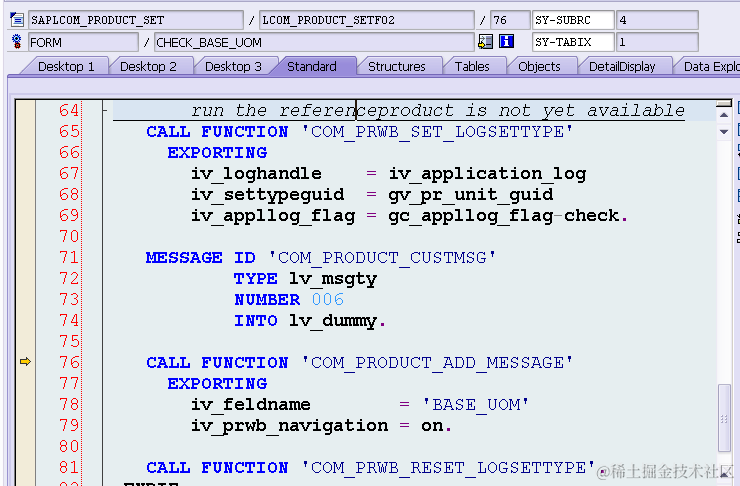Image resolution: width=740 pixels, height=486 pixels.
Task: Click the value 'on' on line 79
Action: coord(432,426)
